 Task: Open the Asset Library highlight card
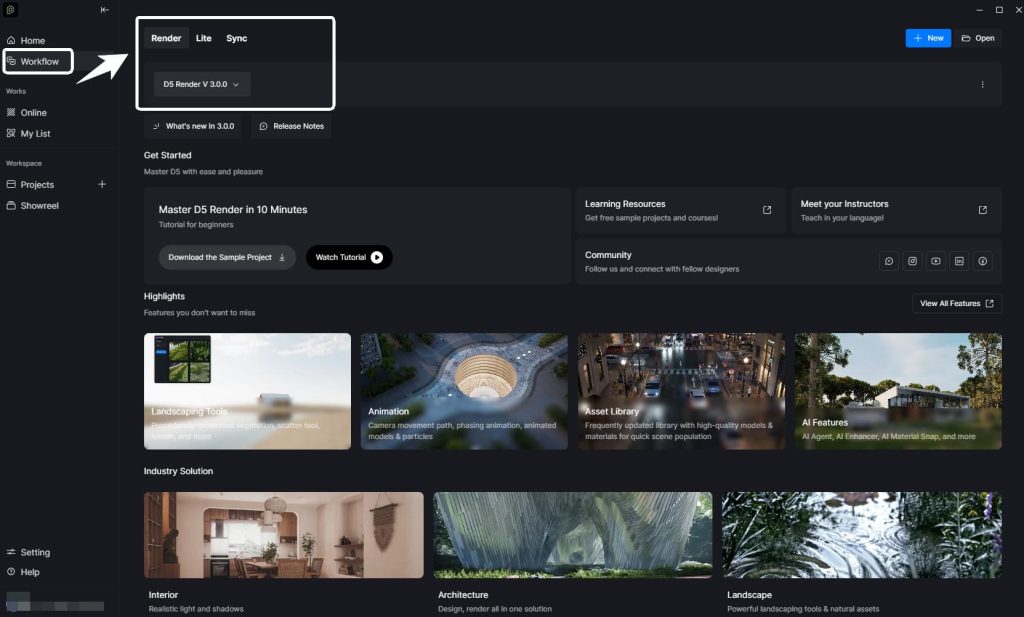[681, 391]
